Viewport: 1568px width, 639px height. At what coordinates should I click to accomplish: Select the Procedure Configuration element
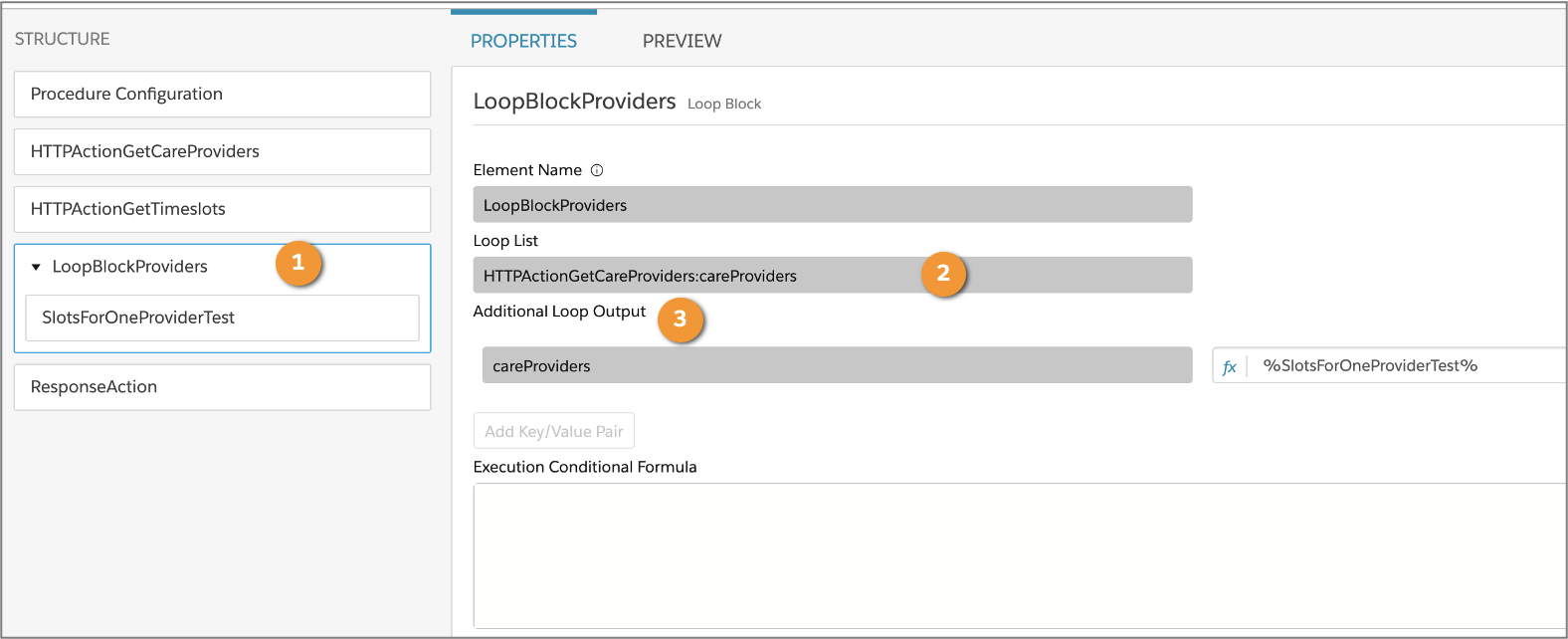click(222, 94)
